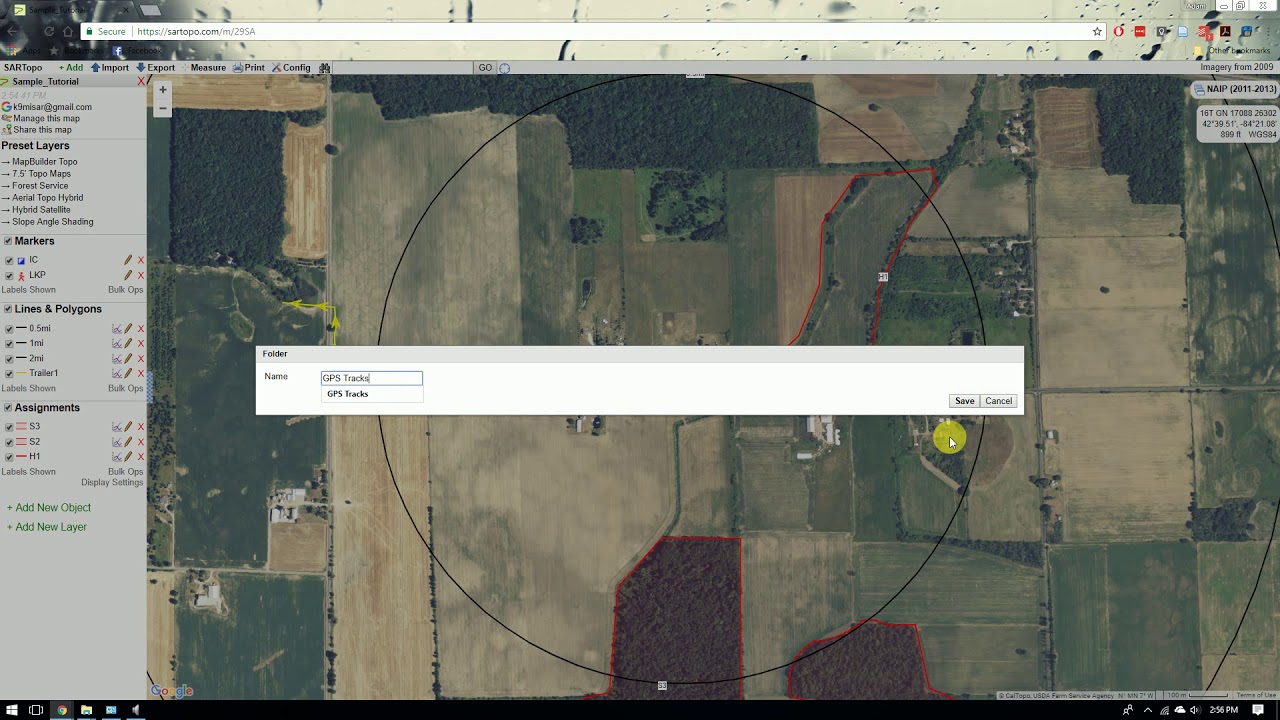This screenshot has height=720, width=1280.
Task: Click Add New Layer
Action: tap(47, 527)
